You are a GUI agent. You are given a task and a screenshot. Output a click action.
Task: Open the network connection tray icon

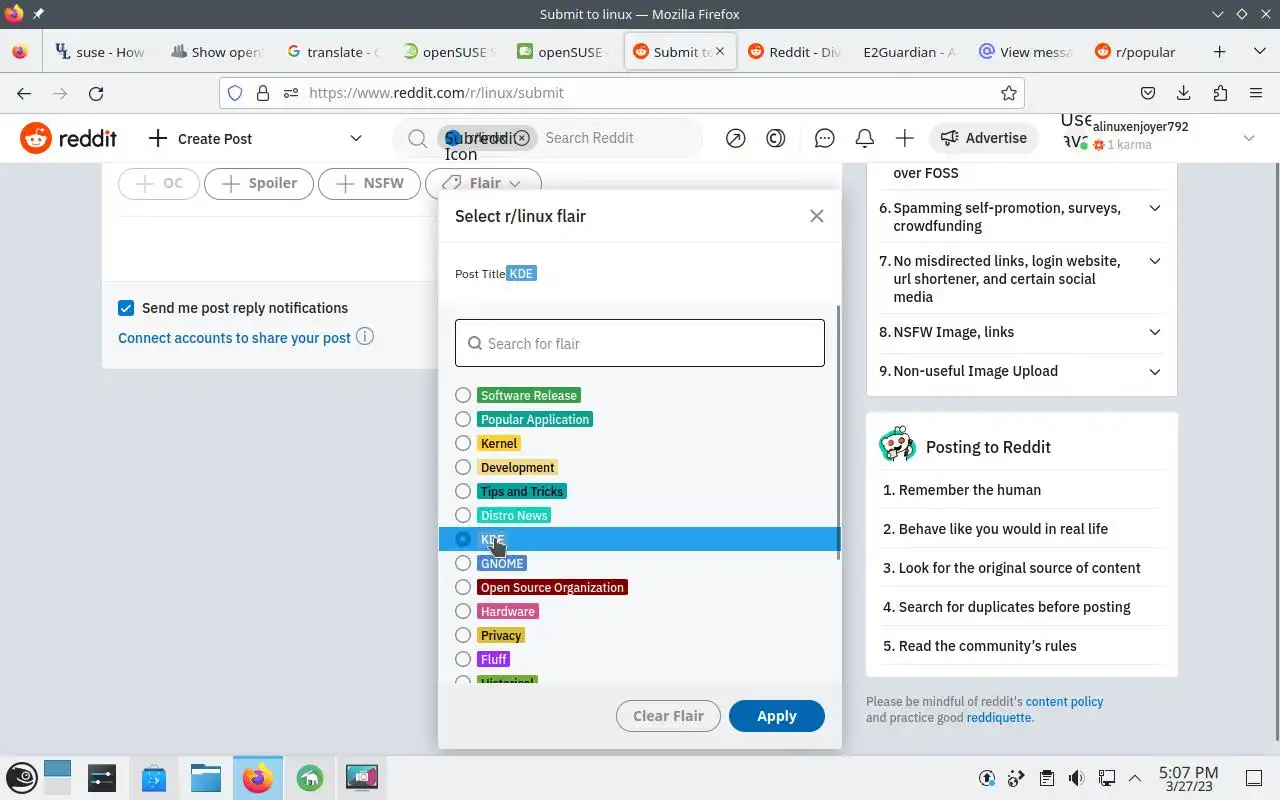(1106, 778)
